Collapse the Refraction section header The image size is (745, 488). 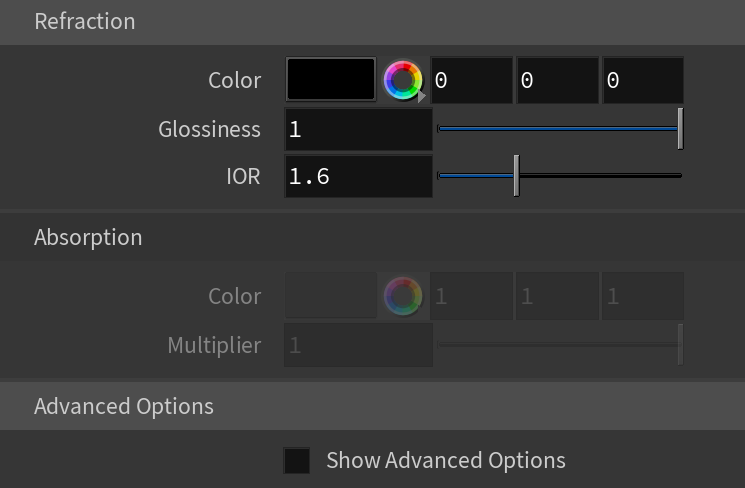372,22
